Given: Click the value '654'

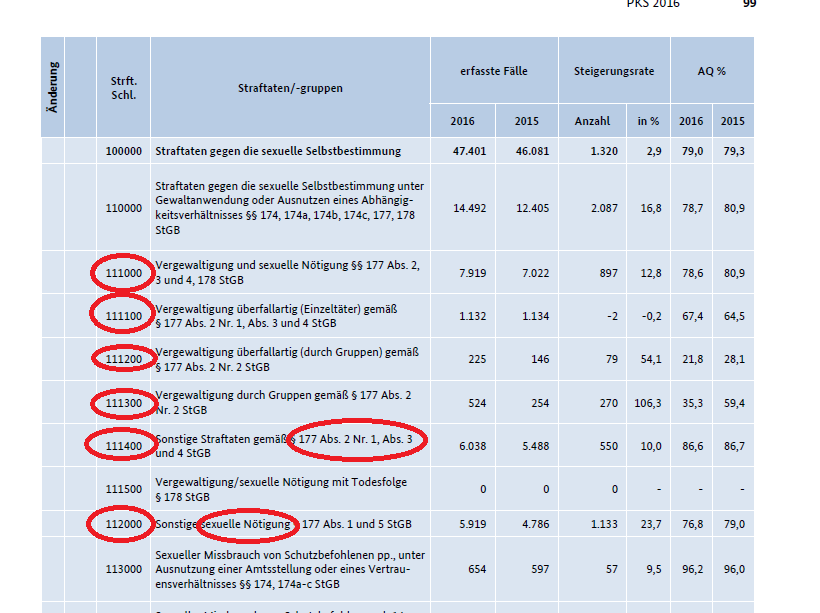Looking at the screenshot, I should click(x=477, y=569).
